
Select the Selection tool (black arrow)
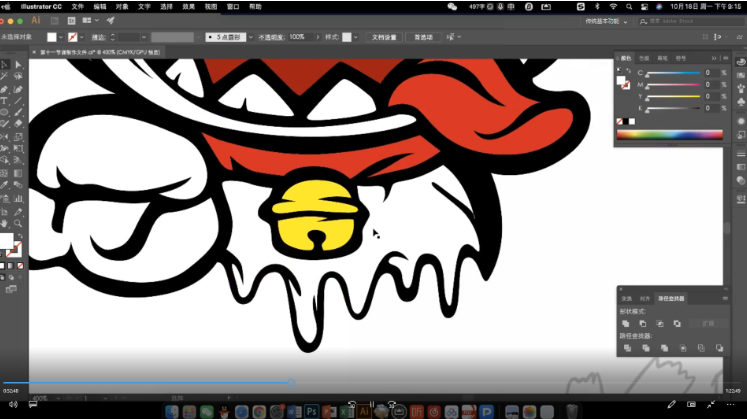(x=5, y=64)
